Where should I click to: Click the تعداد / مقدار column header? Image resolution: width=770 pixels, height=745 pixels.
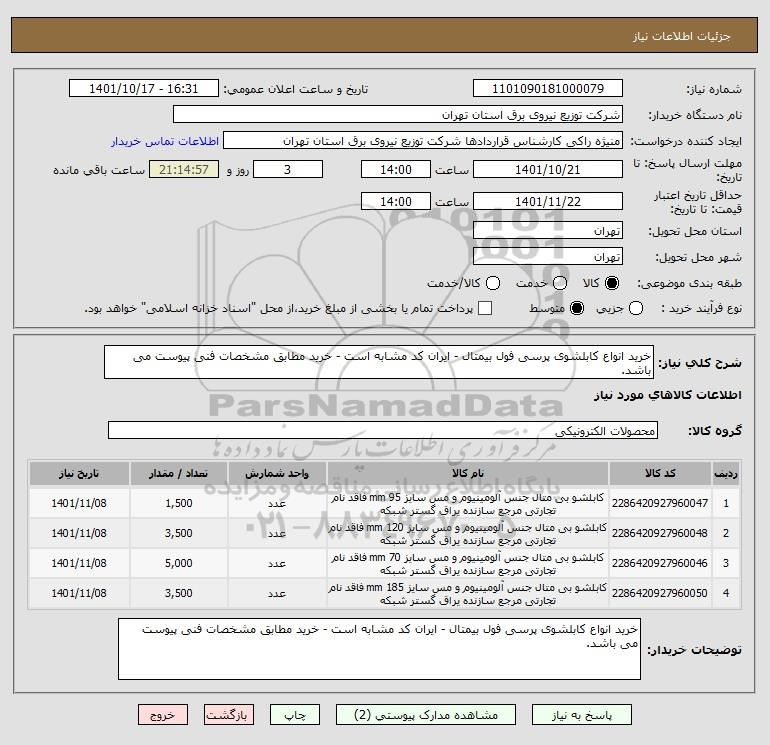click(178, 473)
